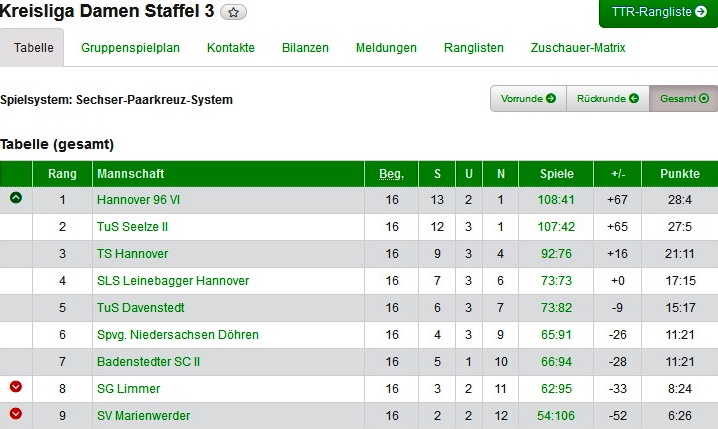Viewport: 718px width, 429px height.
Task: Open SLS Leinebagger Hannover team page
Action: tap(173, 281)
